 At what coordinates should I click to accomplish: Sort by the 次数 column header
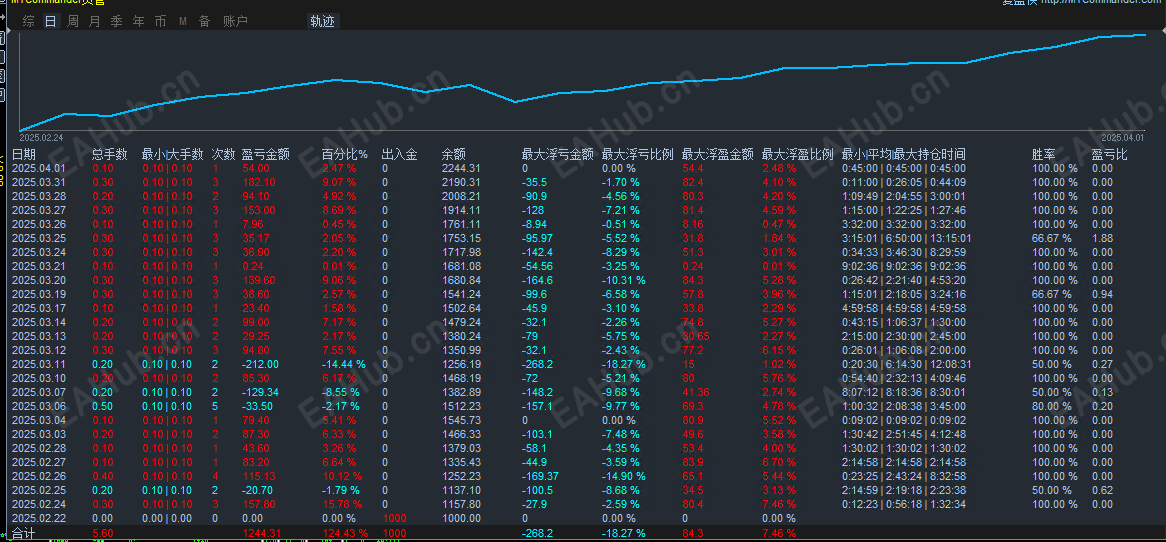tap(223, 155)
